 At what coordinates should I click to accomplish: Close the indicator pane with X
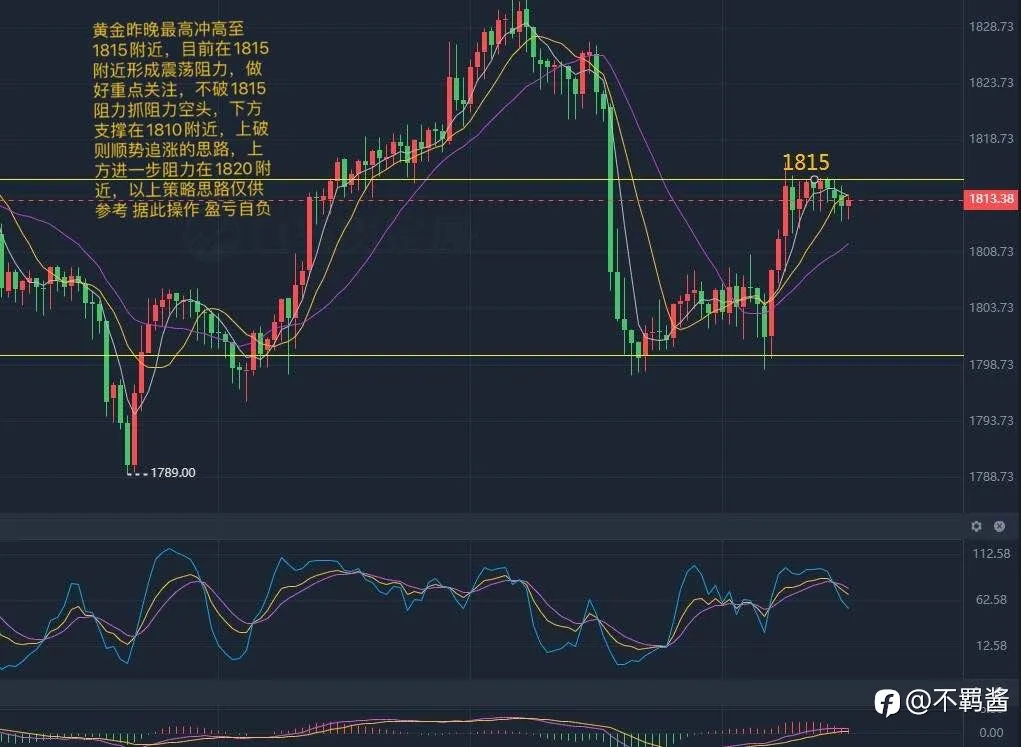(1000, 526)
